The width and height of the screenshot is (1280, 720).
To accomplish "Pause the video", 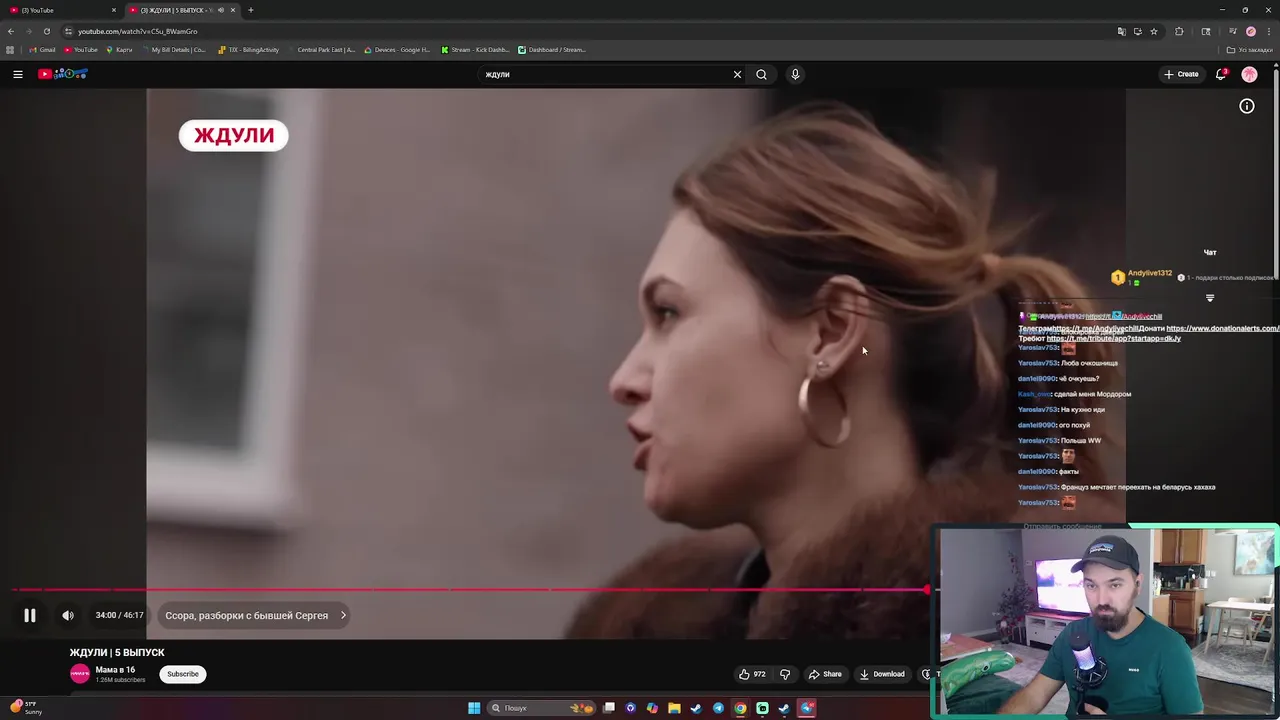I will click(x=30, y=616).
